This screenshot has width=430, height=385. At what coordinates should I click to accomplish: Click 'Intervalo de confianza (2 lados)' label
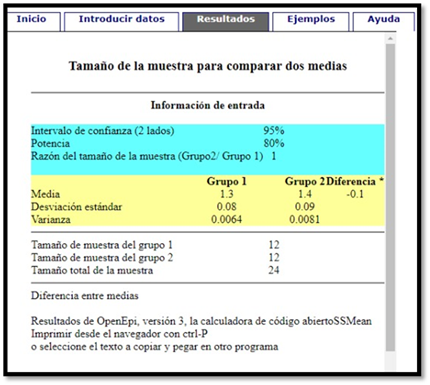point(103,131)
